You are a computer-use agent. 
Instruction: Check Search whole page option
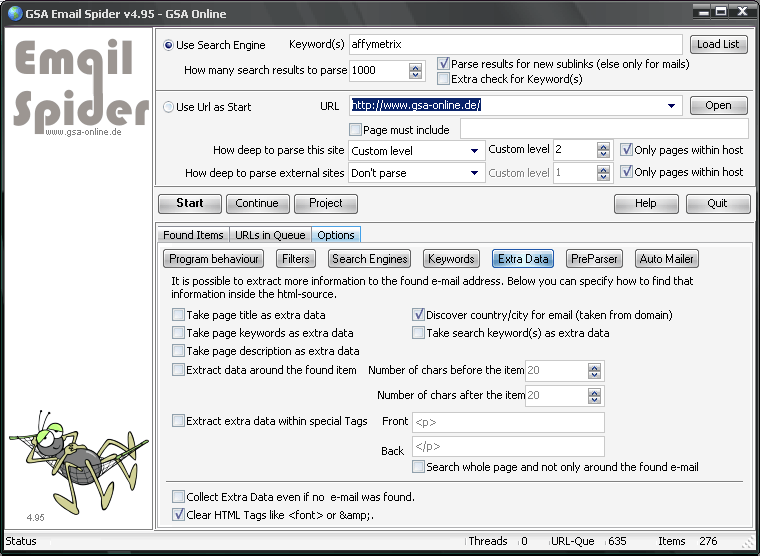click(x=418, y=467)
